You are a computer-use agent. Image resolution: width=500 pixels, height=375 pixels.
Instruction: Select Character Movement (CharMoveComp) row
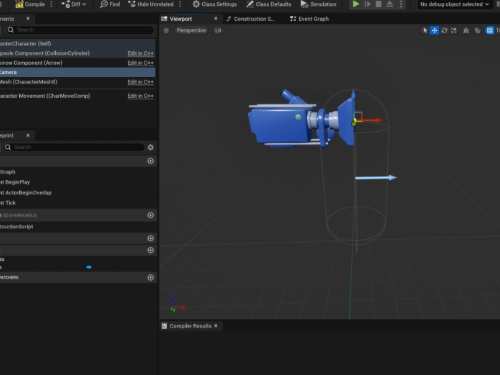click(x=77, y=96)
